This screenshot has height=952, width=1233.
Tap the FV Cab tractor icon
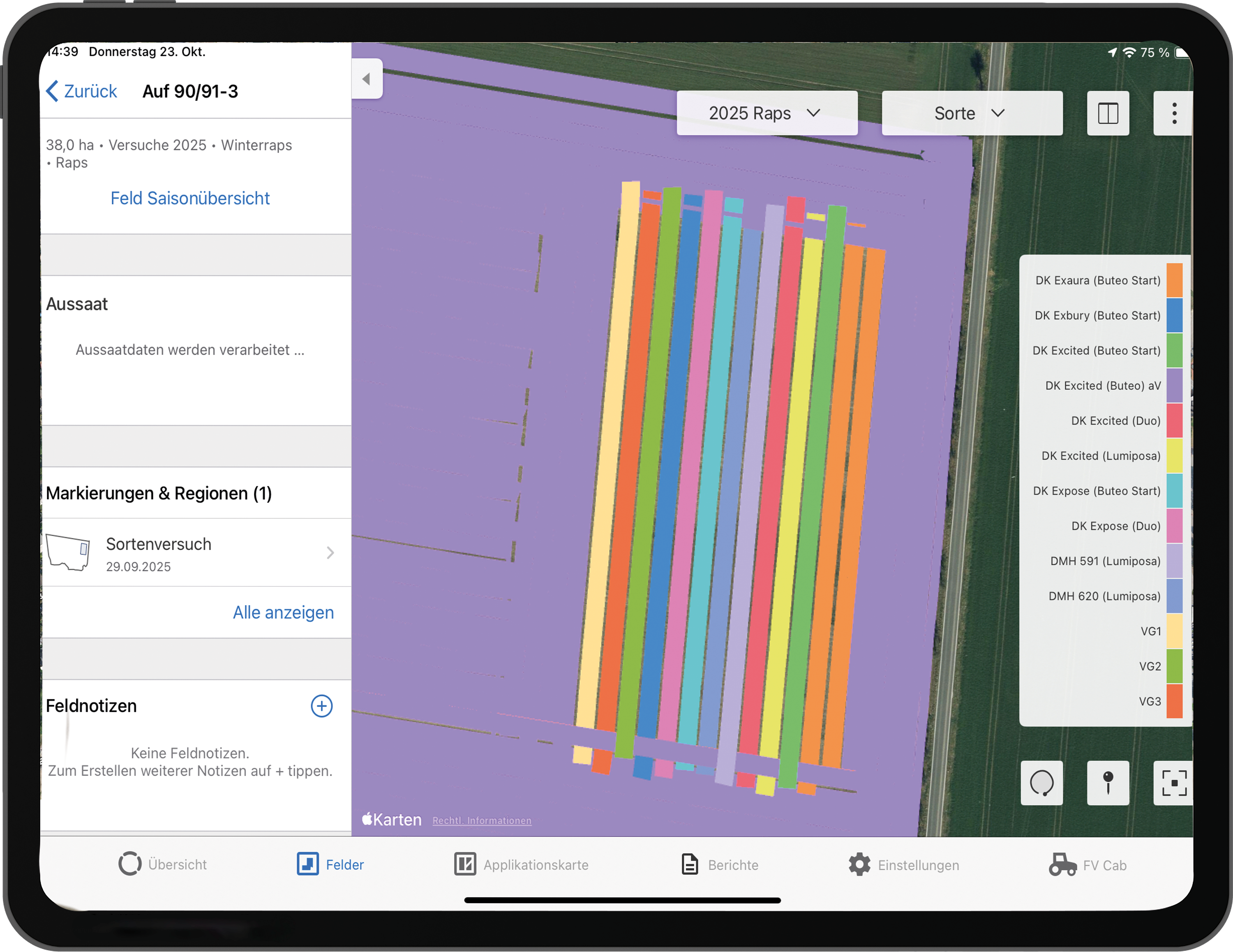click(x=1062, y=864)
